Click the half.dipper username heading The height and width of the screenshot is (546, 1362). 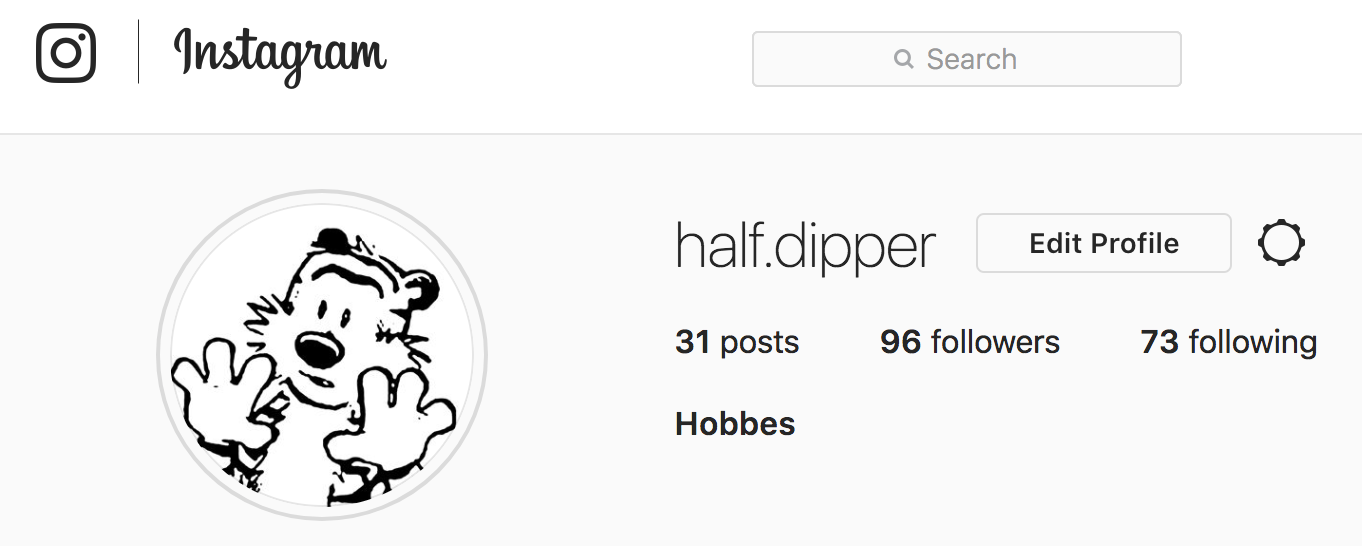point(806,246)
